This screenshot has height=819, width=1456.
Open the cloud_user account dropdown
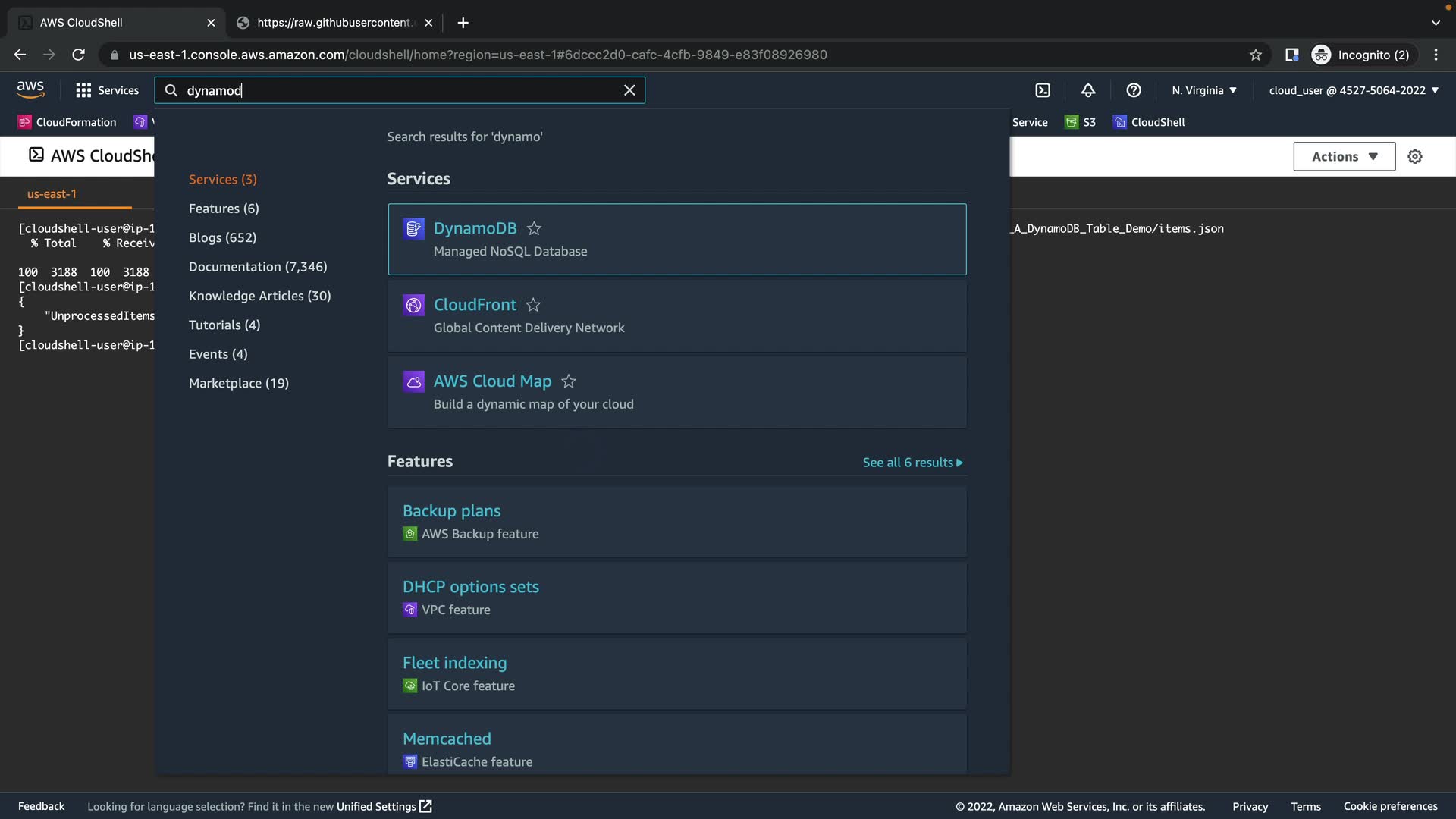pos(1354,90)
